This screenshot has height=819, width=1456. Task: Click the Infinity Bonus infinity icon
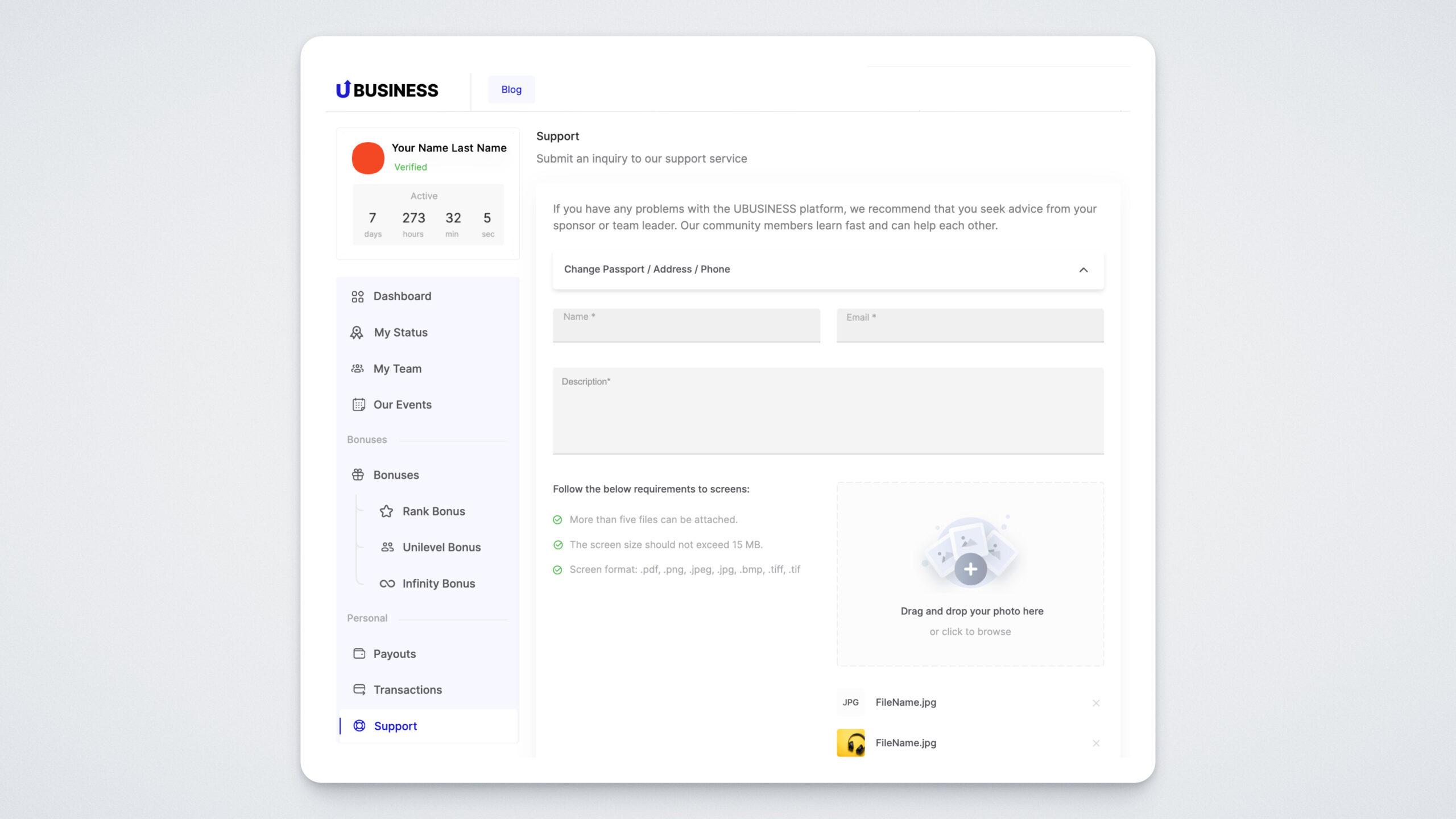pos(387,584)
